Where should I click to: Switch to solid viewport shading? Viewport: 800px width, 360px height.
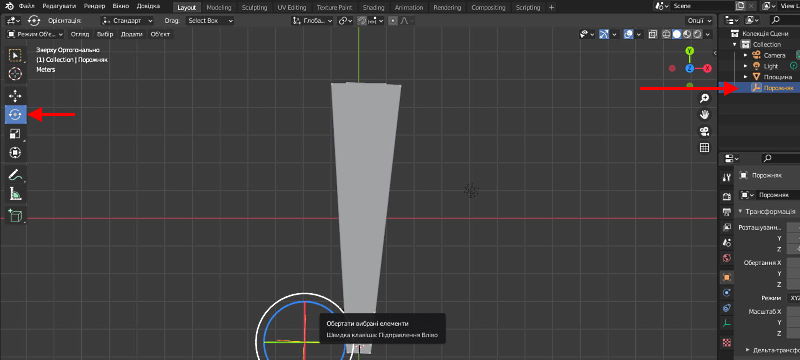tap(677, 34)
